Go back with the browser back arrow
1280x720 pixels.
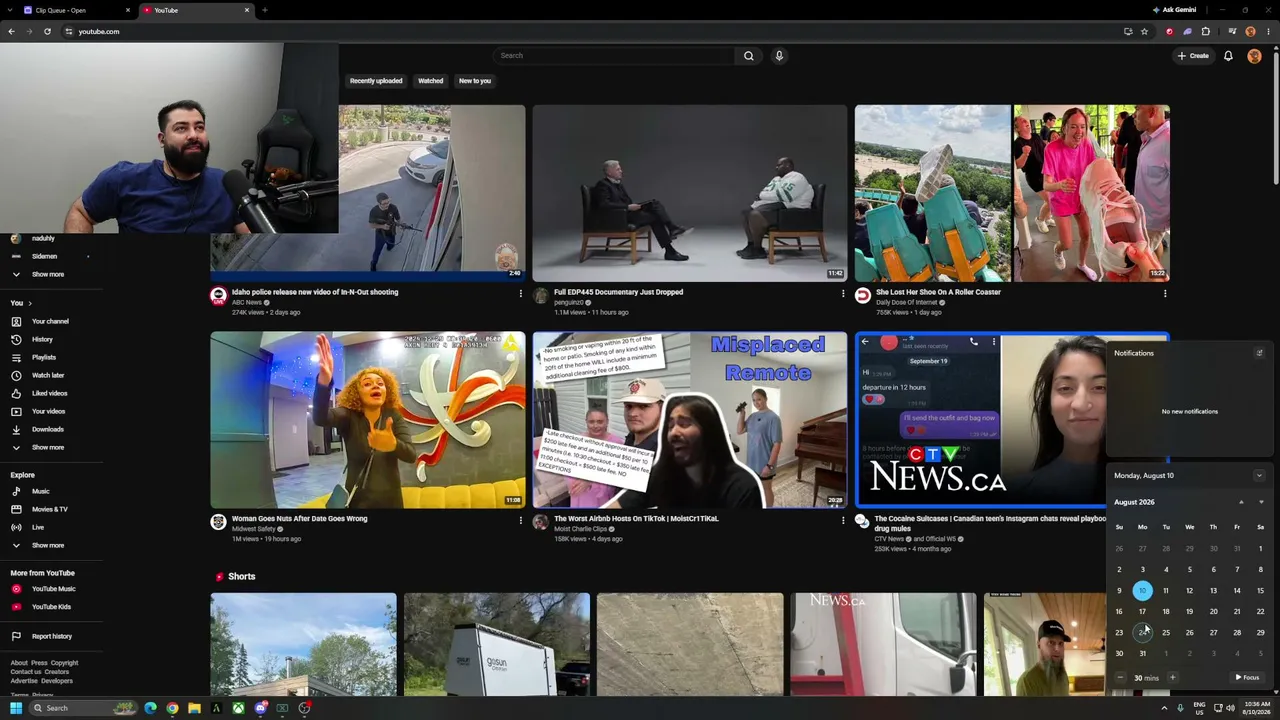tap(11, 31)
